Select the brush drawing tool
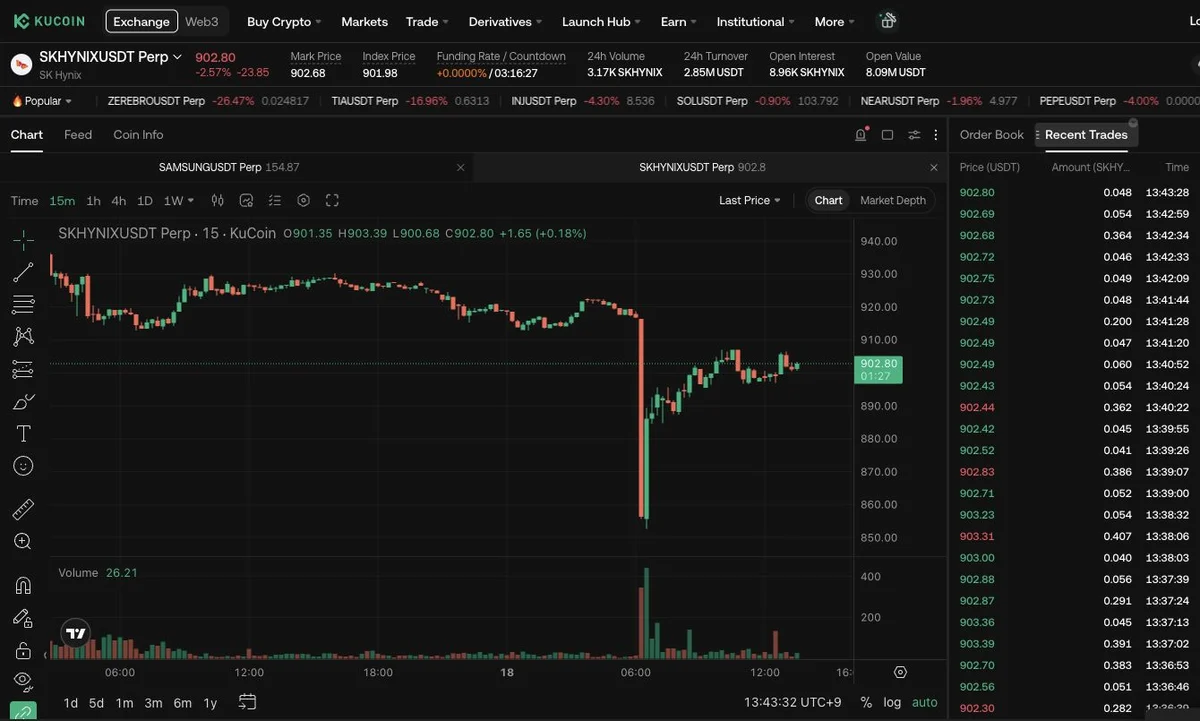 23,402
